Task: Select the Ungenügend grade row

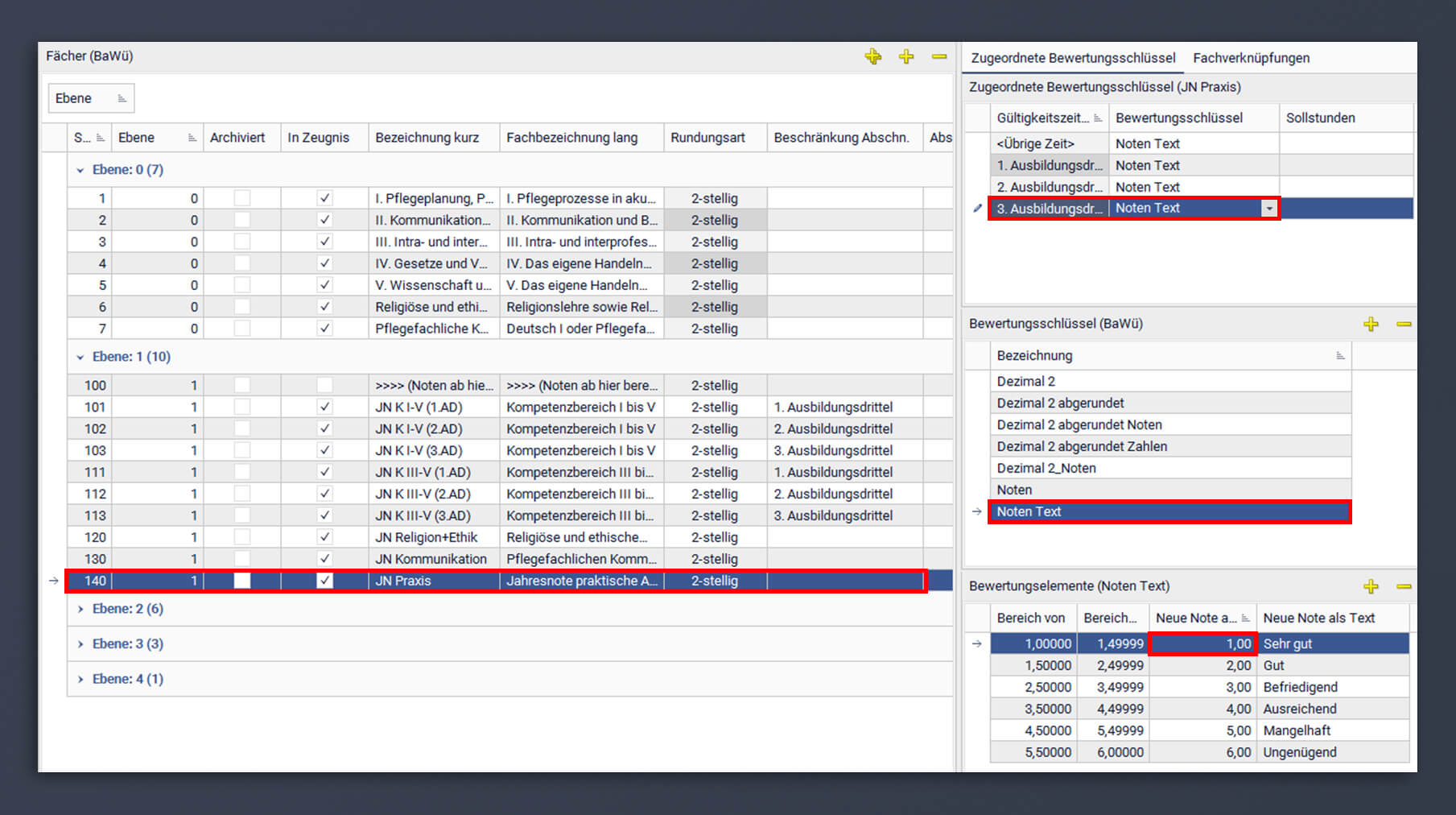Action: pyautogui.click(x=1199, y=753)
